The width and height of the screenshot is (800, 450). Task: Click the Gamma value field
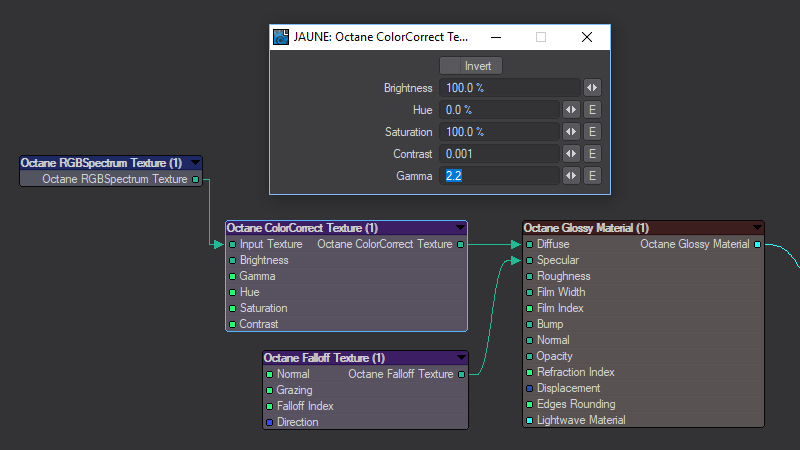click(499, 176)
